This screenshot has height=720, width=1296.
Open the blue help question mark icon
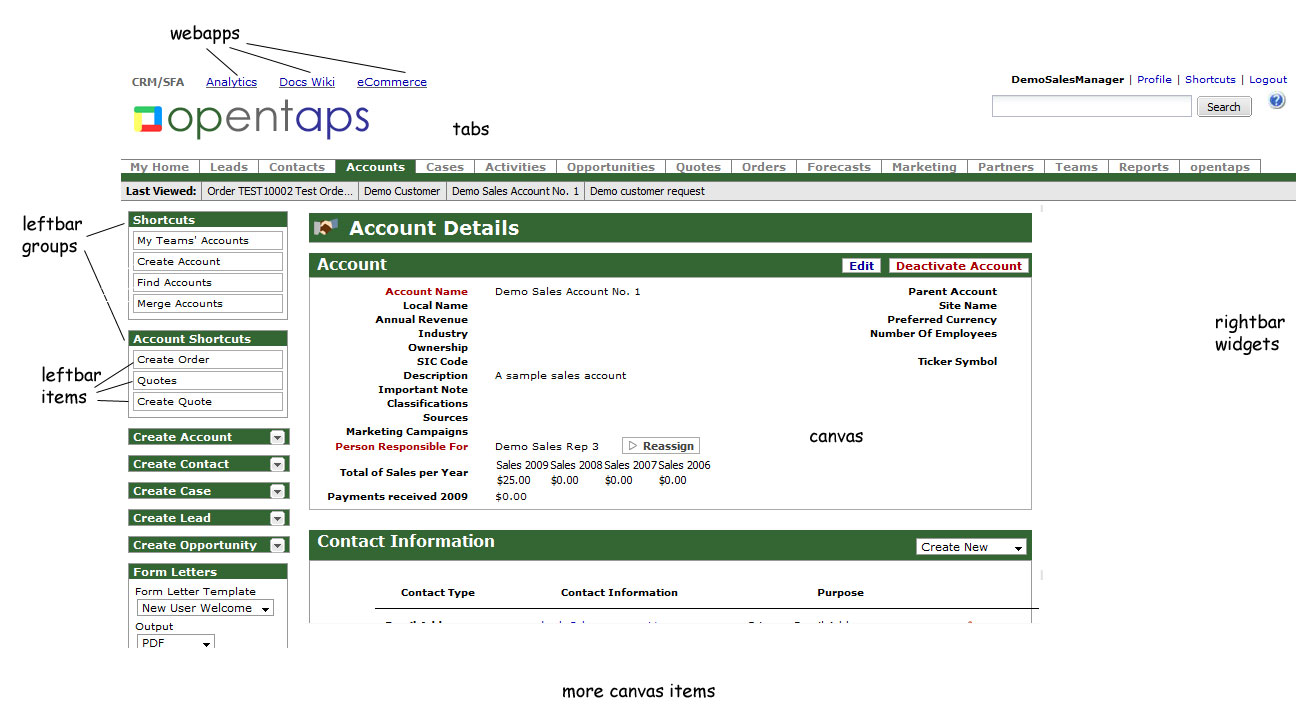1277,101
